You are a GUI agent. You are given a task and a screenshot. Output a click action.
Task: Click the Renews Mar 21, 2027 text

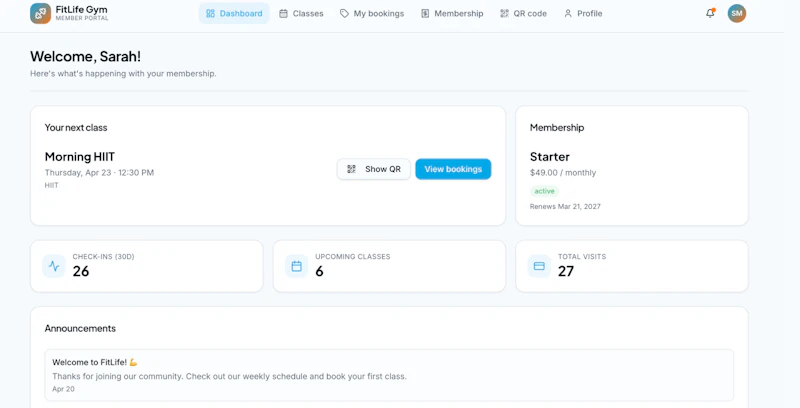pos(565,207)
